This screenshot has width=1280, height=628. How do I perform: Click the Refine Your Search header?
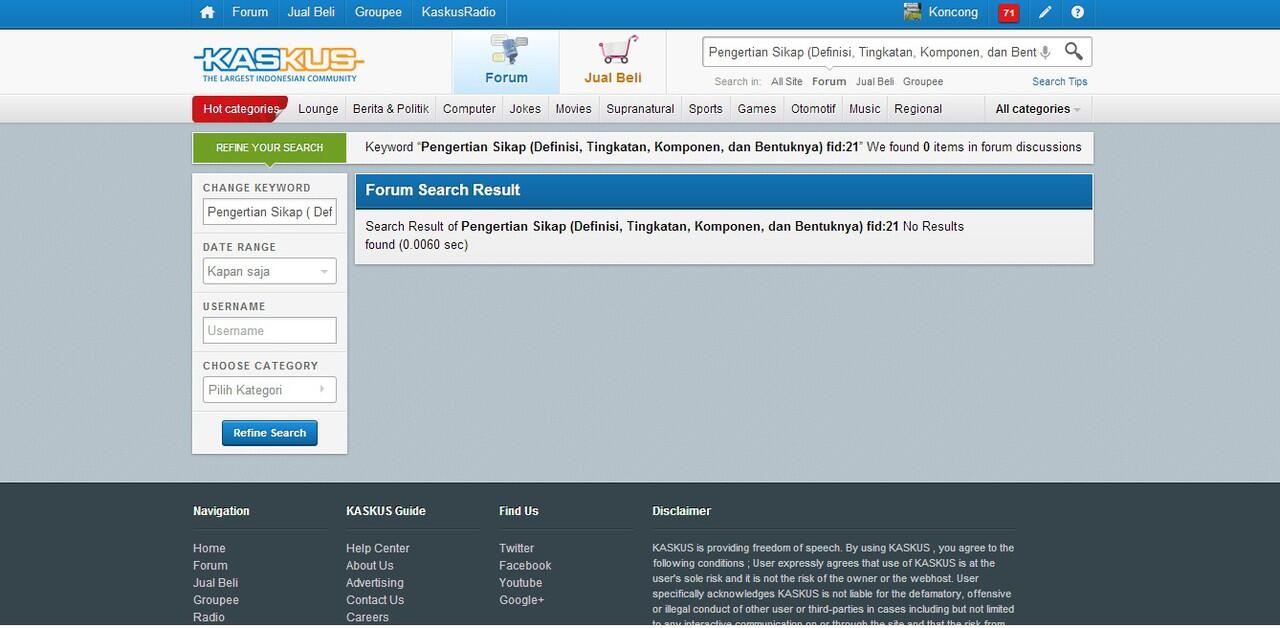[269, 148]
